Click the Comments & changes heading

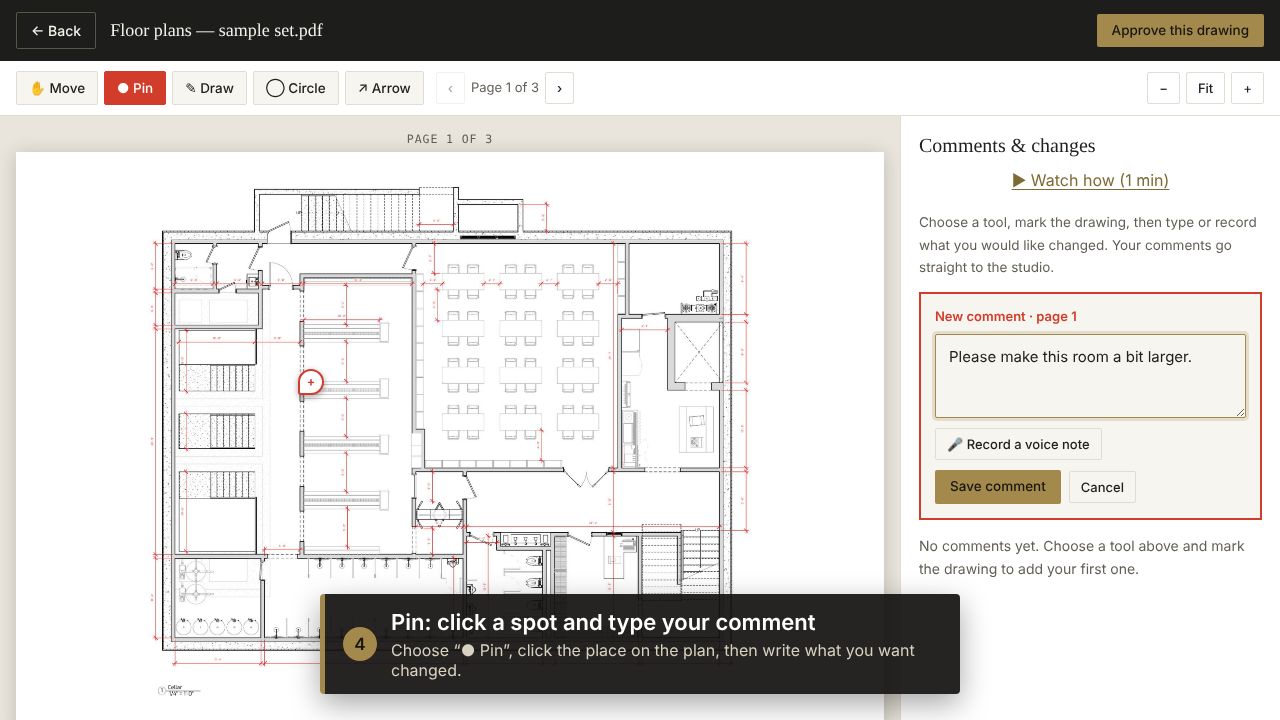tap(1007, 146)
